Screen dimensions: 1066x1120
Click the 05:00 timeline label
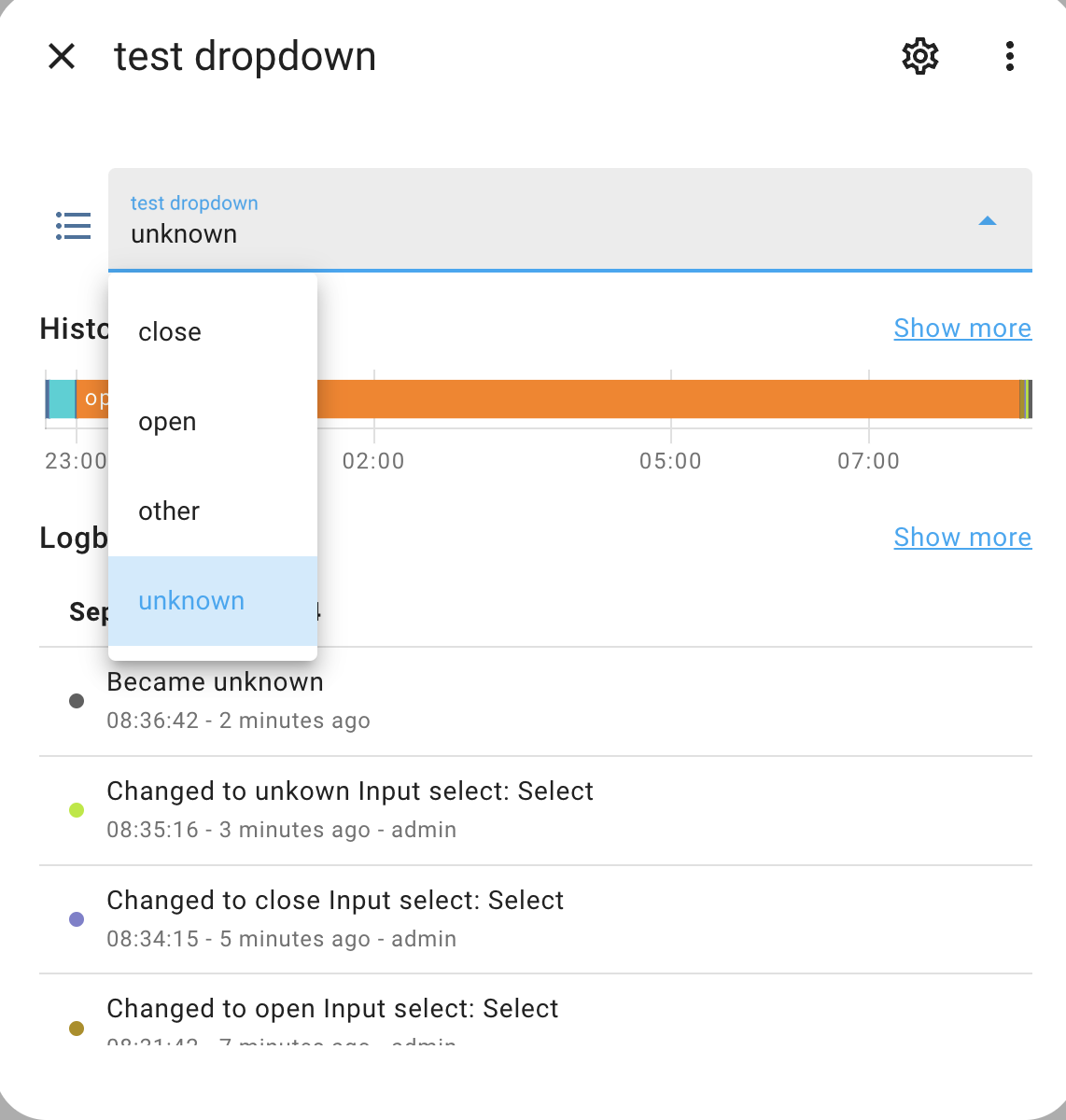[671, 460]
